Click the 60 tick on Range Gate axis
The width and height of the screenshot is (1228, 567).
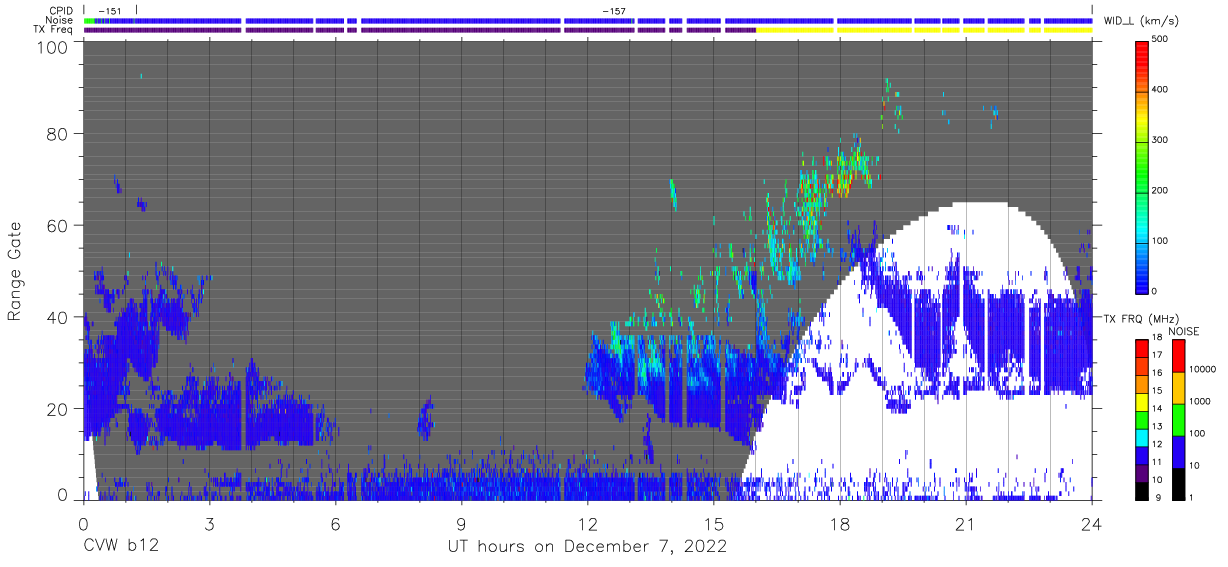click(58, 225)
